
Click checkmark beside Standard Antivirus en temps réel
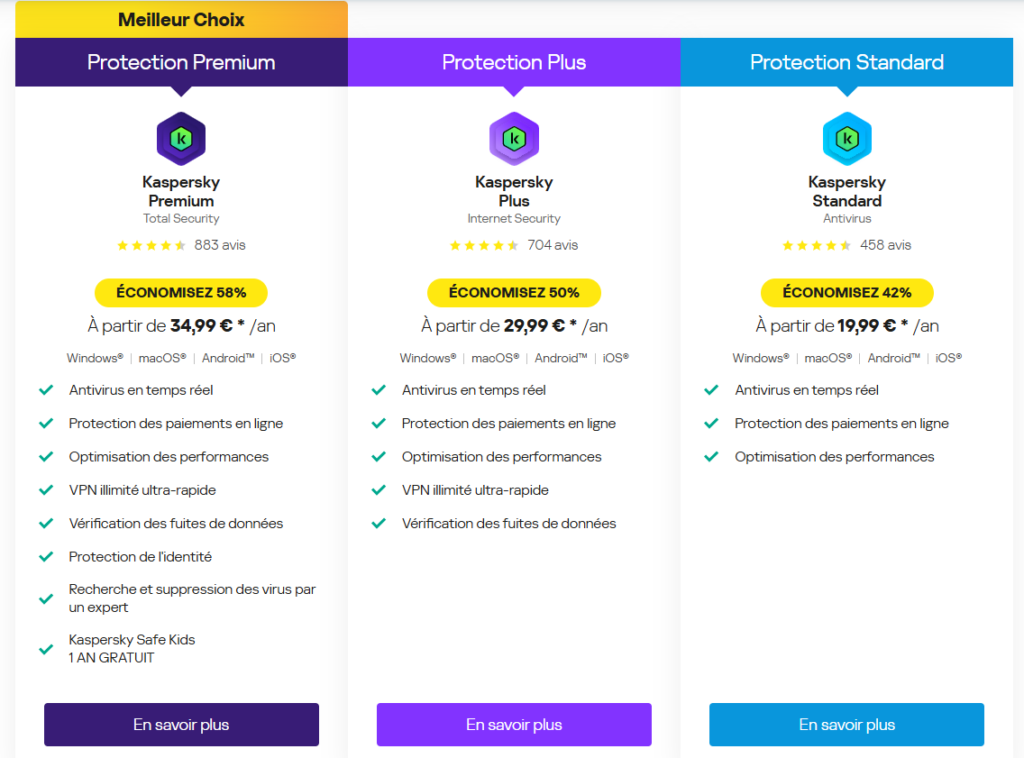[712, 390]
